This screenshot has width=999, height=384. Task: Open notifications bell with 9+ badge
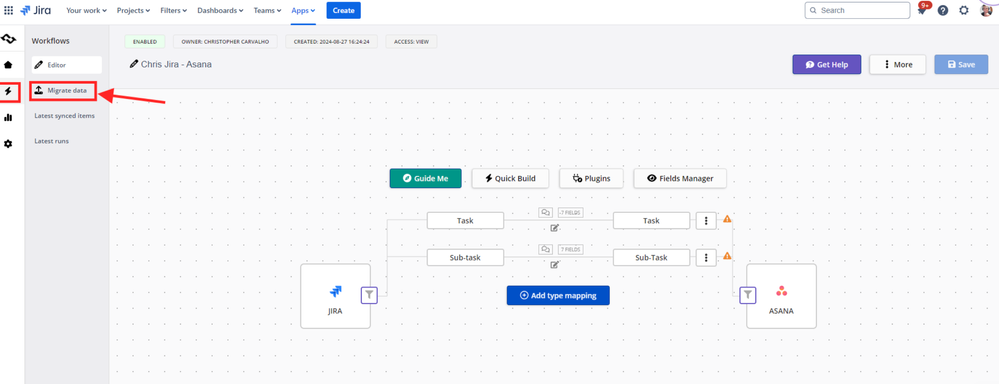click(x=923, y=10)
